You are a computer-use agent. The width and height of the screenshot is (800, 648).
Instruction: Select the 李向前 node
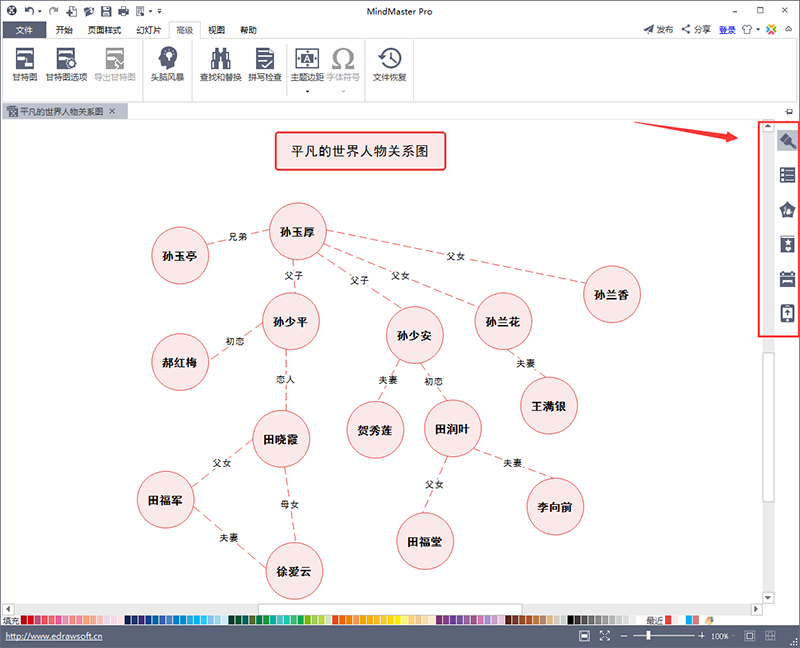(555, 507)
